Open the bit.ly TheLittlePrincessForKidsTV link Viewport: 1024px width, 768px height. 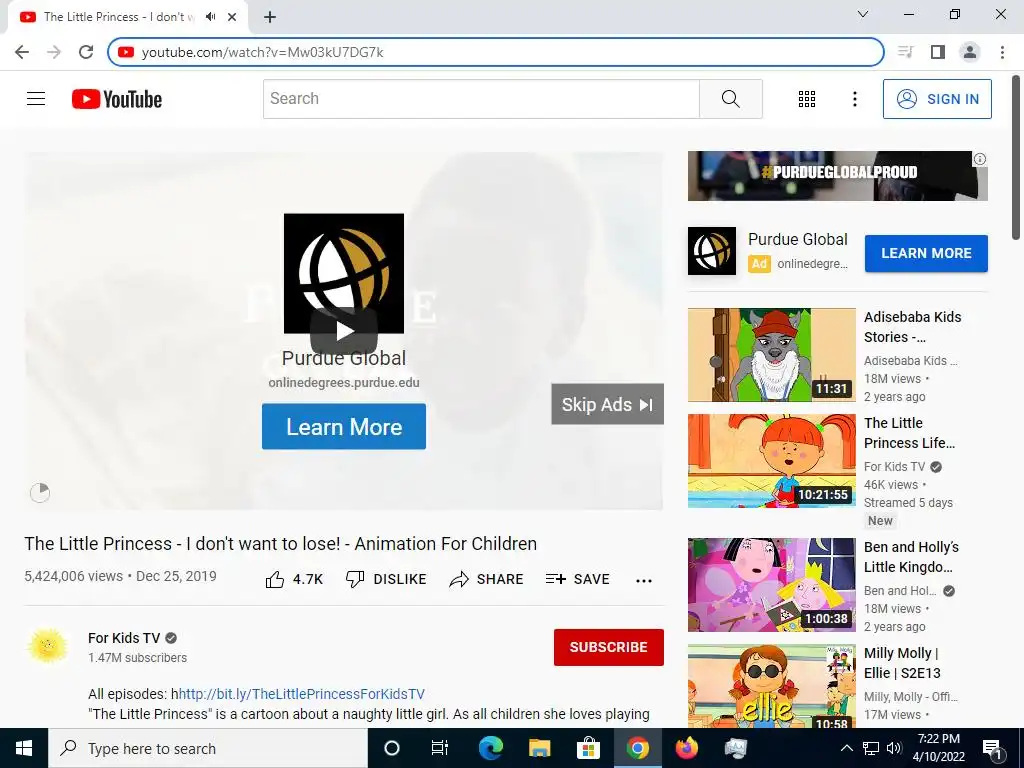click(302, 694)
